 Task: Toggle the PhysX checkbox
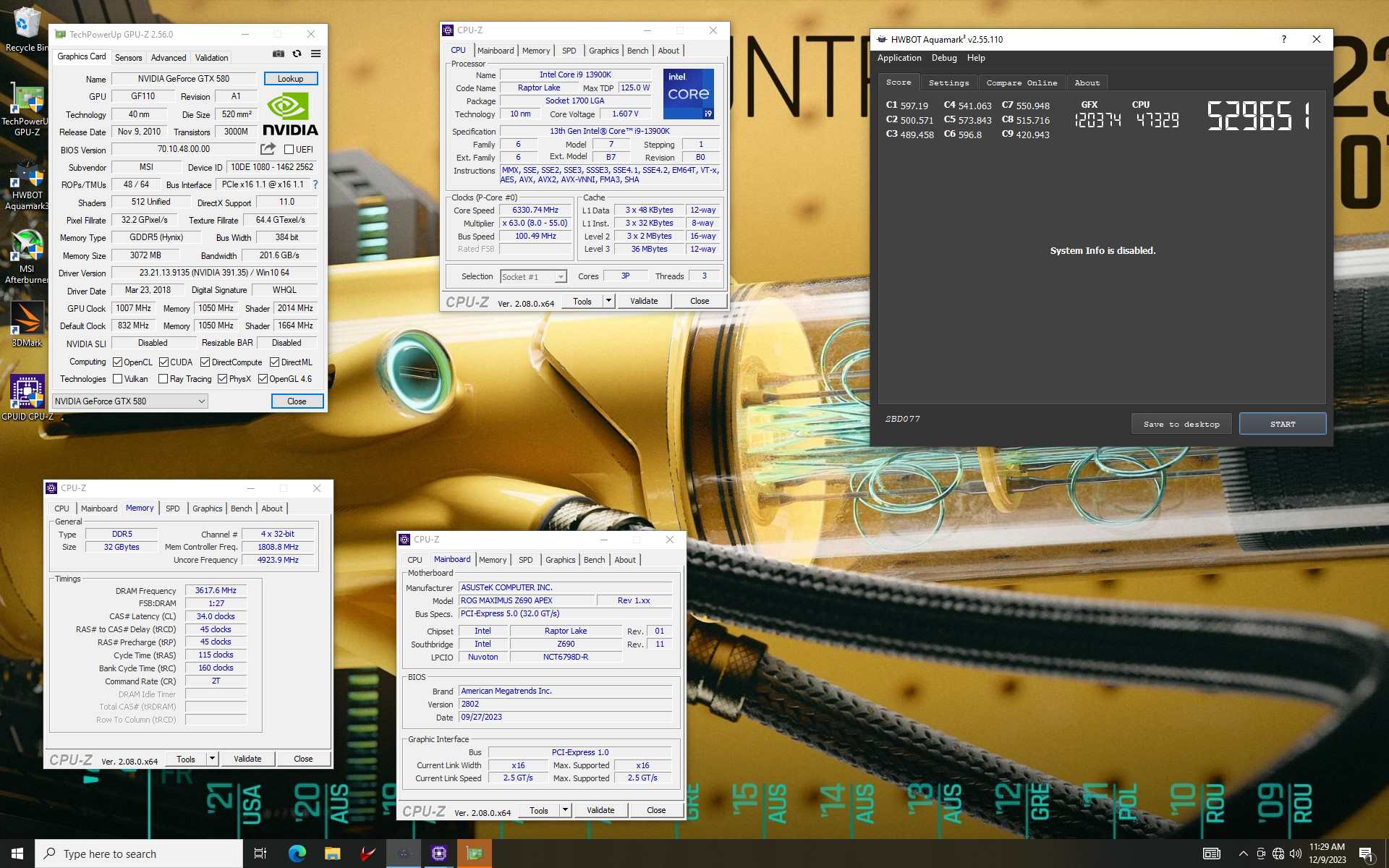223,378
